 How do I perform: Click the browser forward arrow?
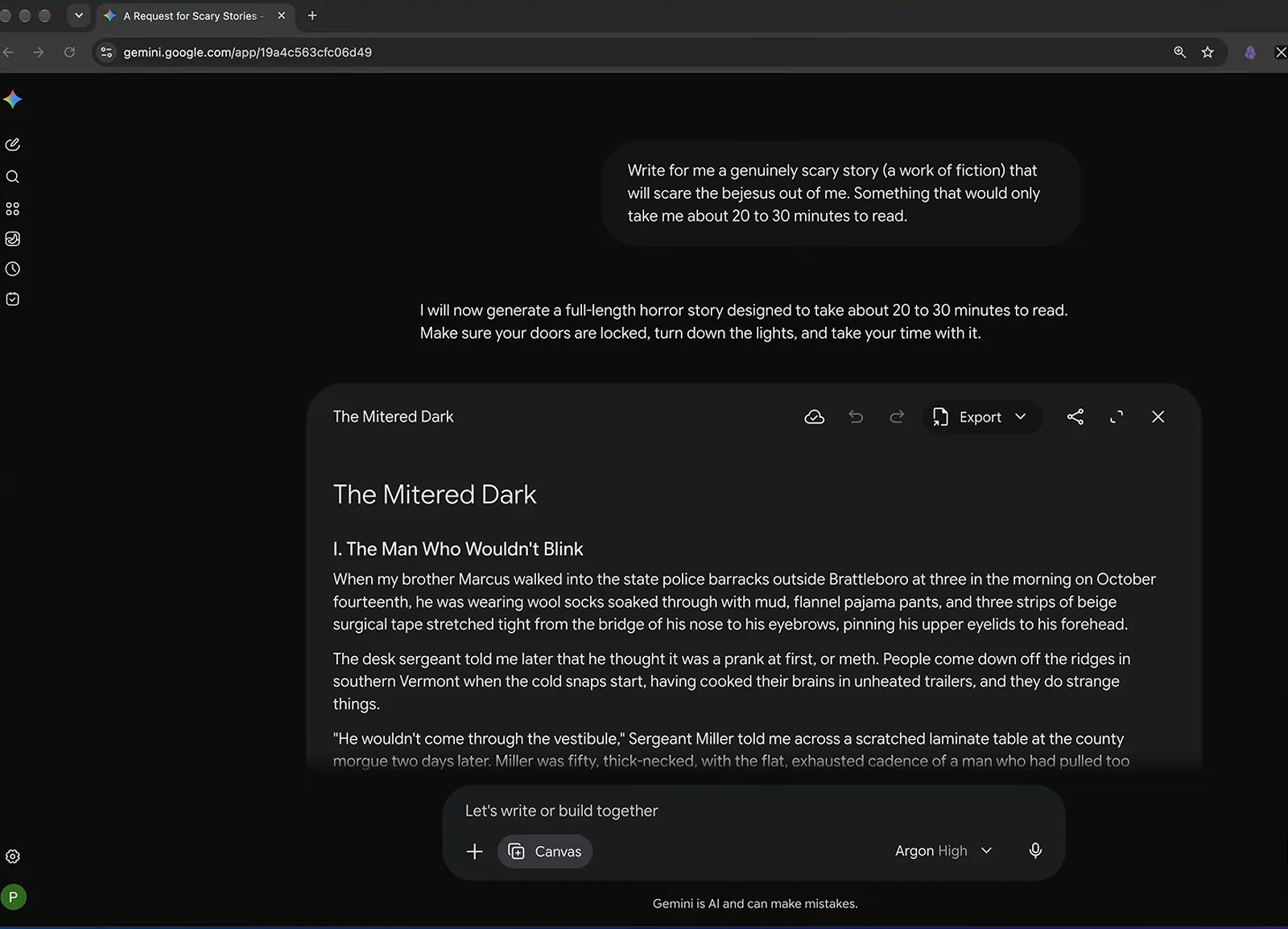click(x=39, y=52)
